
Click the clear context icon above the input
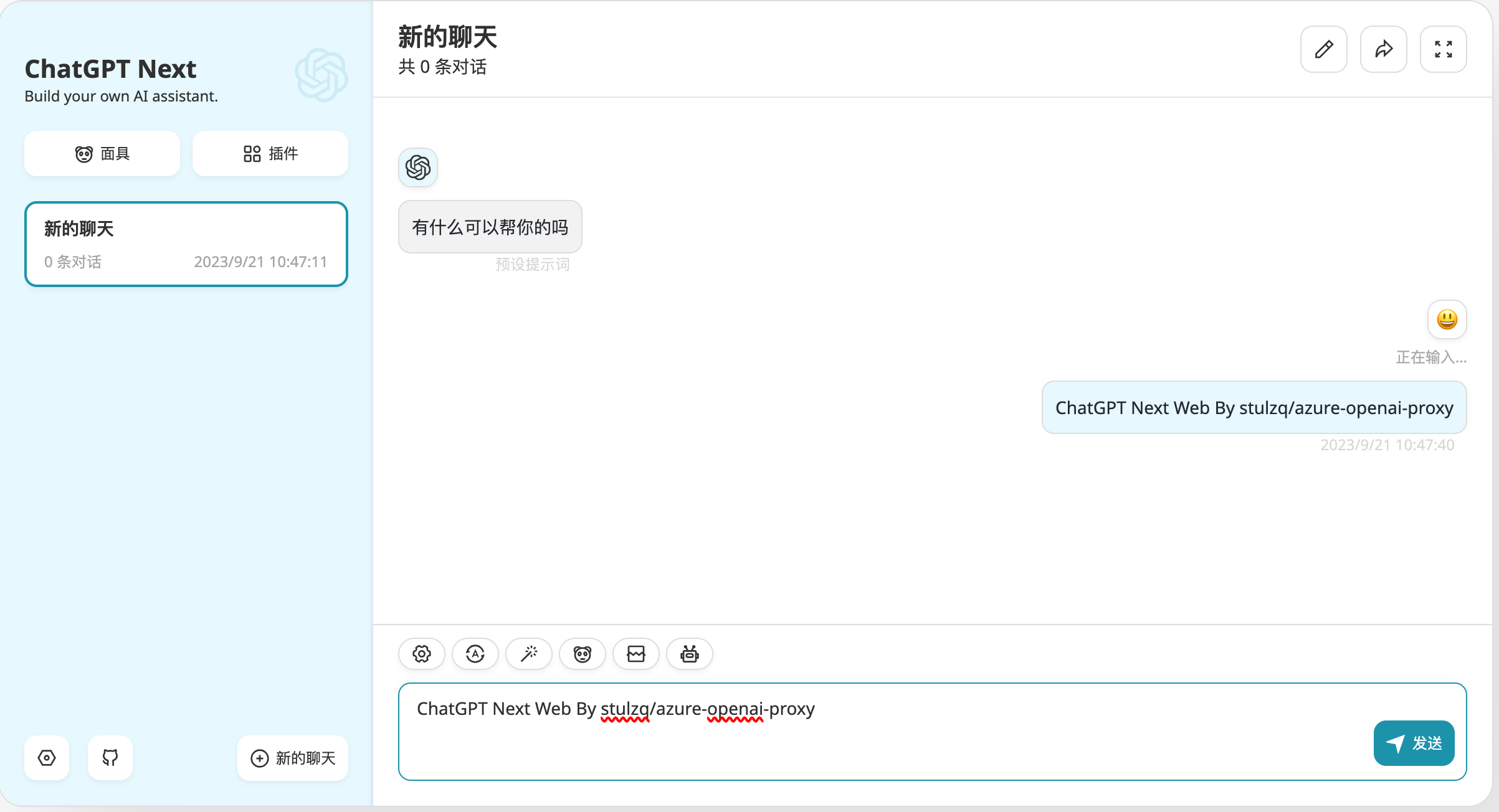[635, 654]
